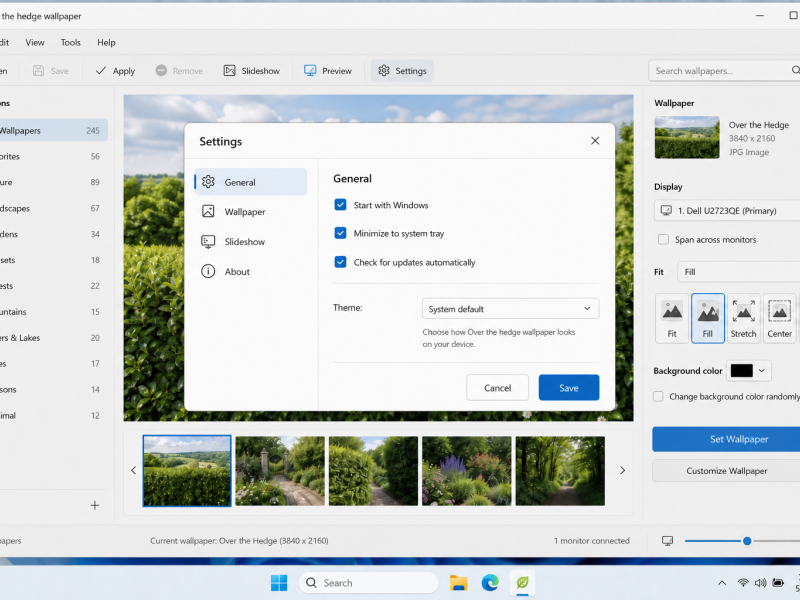Viewport: 800px width, 600px height.
Task: Click the volume speaker tray icon
Action: pyautogui.click(x=760, y=583)
